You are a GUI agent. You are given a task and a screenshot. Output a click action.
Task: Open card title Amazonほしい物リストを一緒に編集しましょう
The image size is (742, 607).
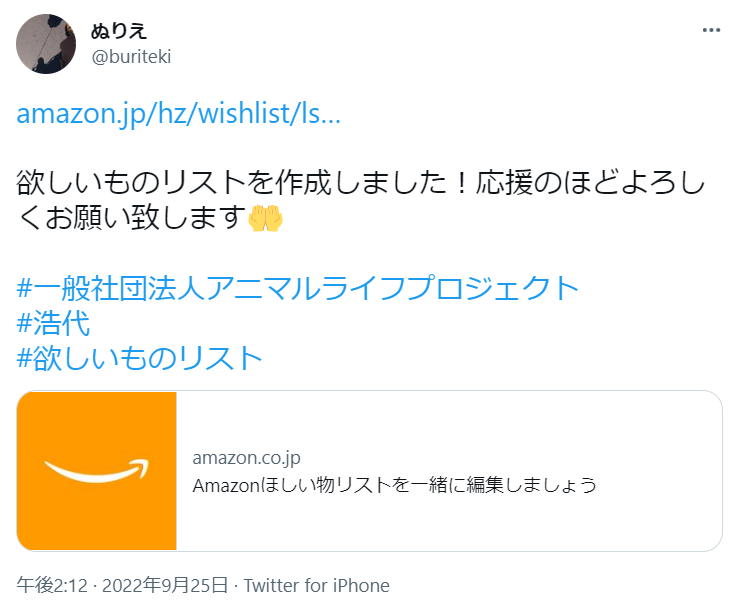coord(394,485)
